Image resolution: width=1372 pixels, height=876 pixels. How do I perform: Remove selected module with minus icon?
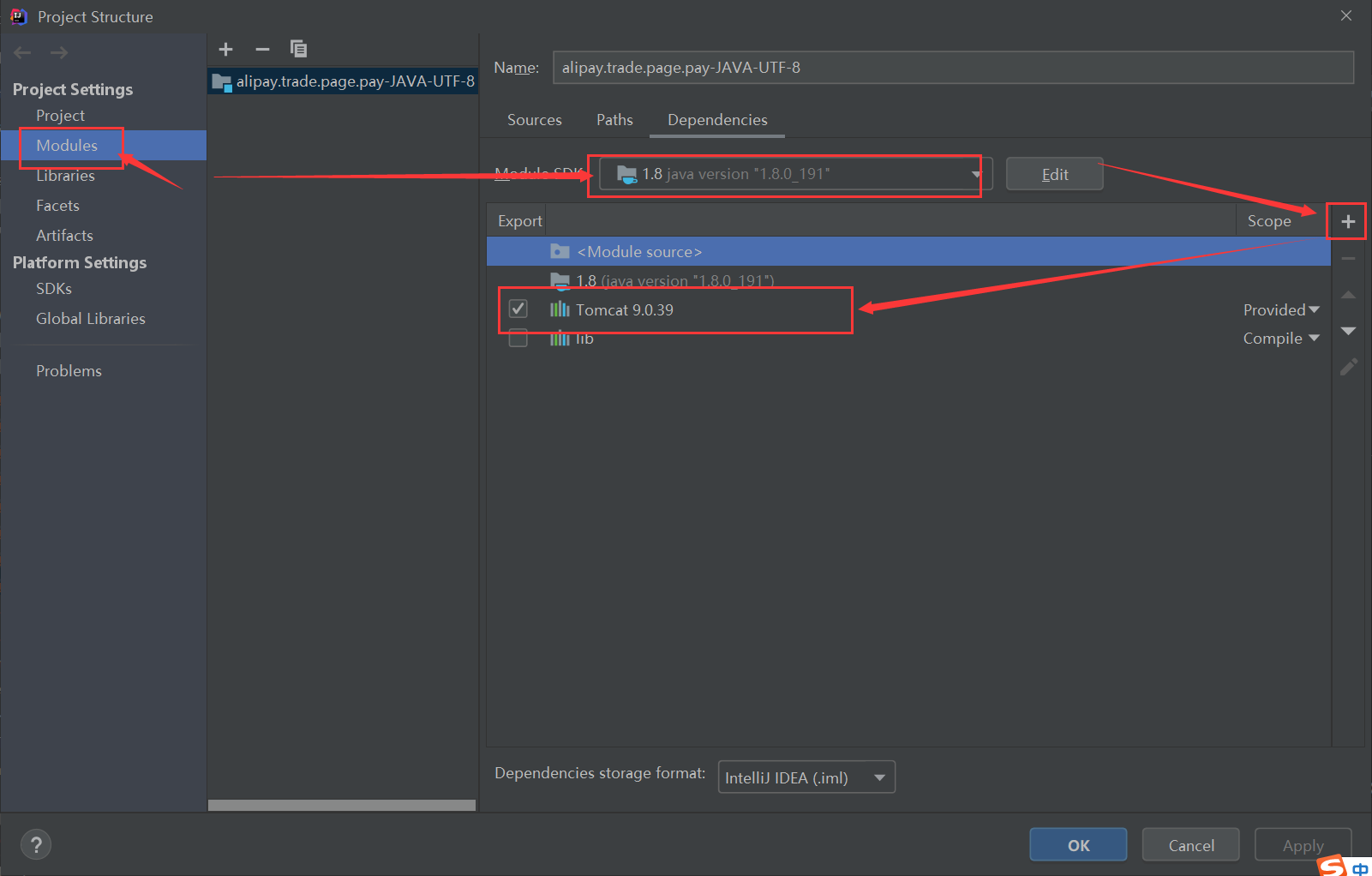point(262,50)
